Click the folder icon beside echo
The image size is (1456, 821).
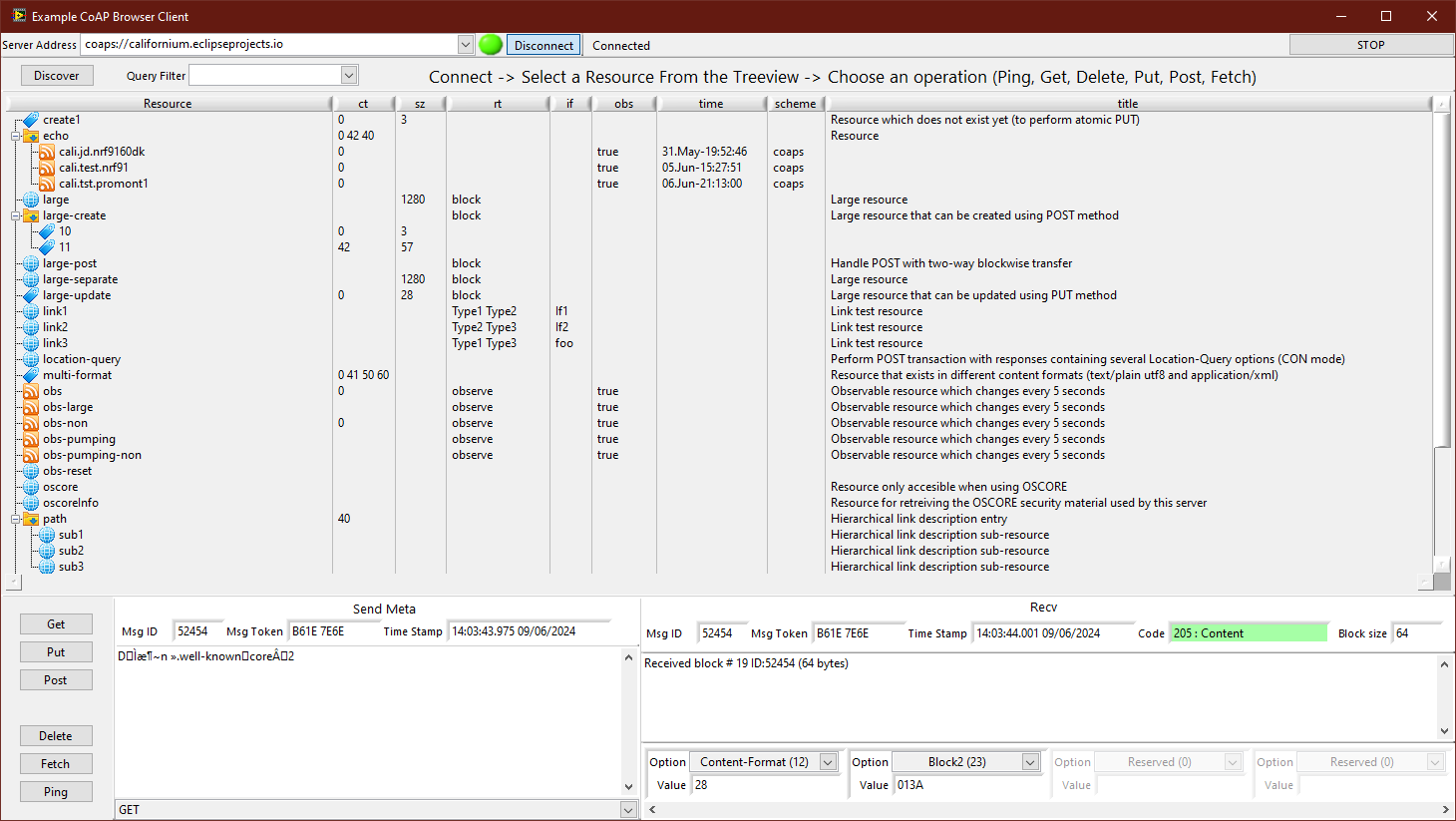click(x=30, y=135)
